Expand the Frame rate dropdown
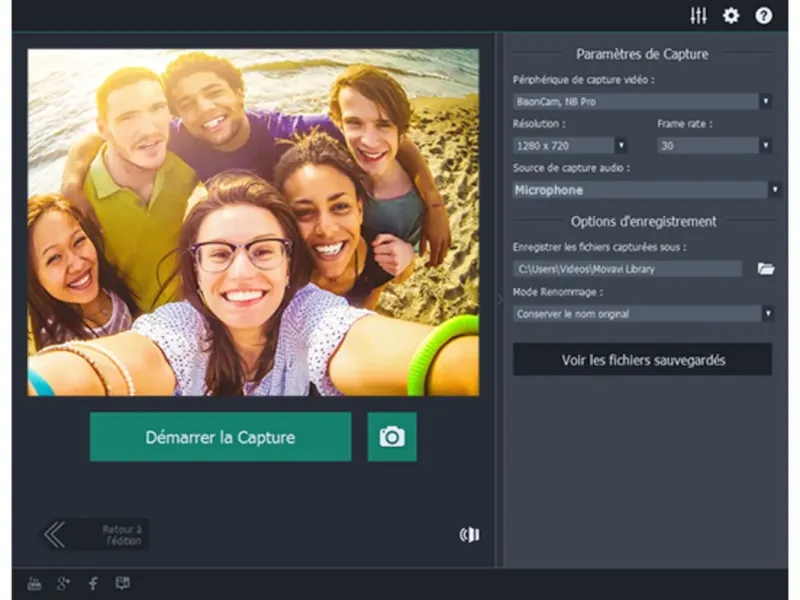Screen dimensions: 800x600 pos(714,146)
